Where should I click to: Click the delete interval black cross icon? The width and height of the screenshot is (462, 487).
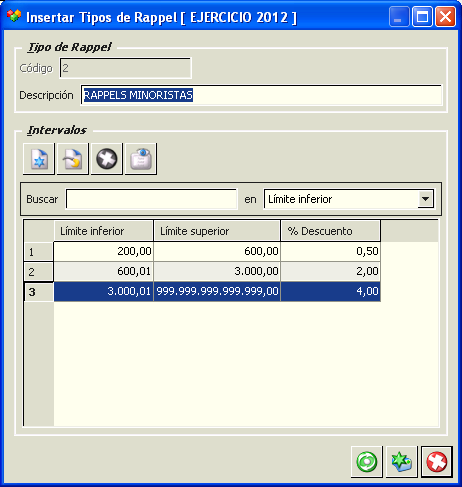pyautogui.click(x=107, y=159)
